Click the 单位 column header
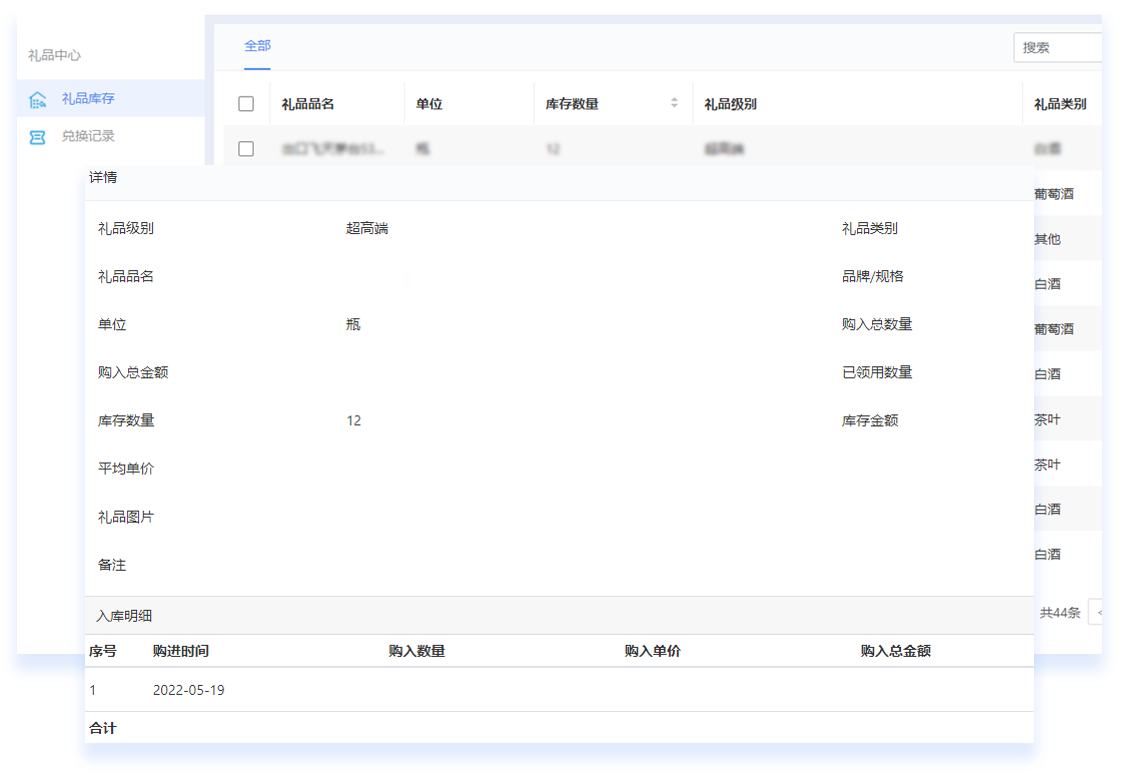 click(x=429, y=104)
